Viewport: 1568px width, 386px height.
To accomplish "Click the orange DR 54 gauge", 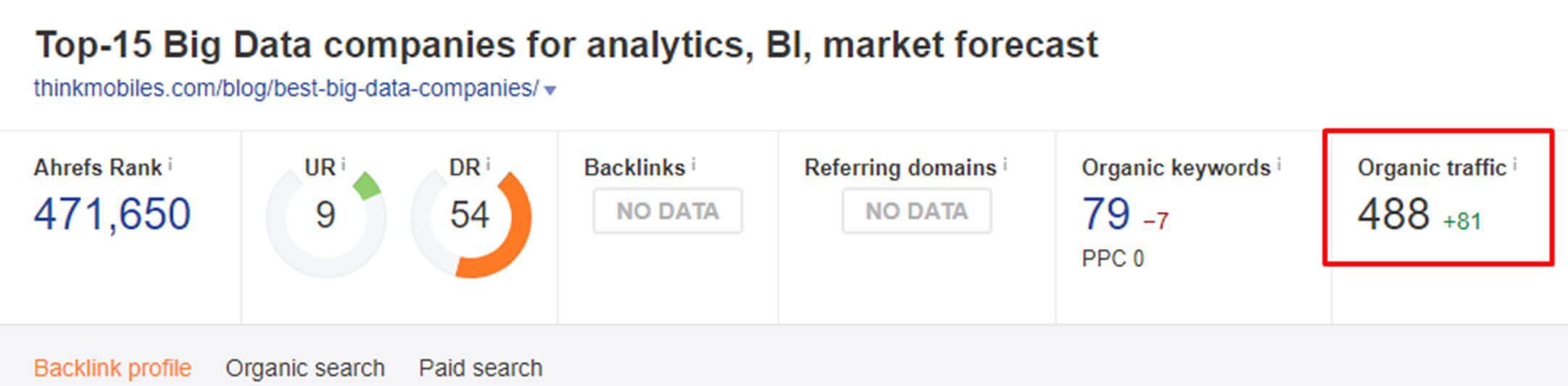I will [470, 216].
